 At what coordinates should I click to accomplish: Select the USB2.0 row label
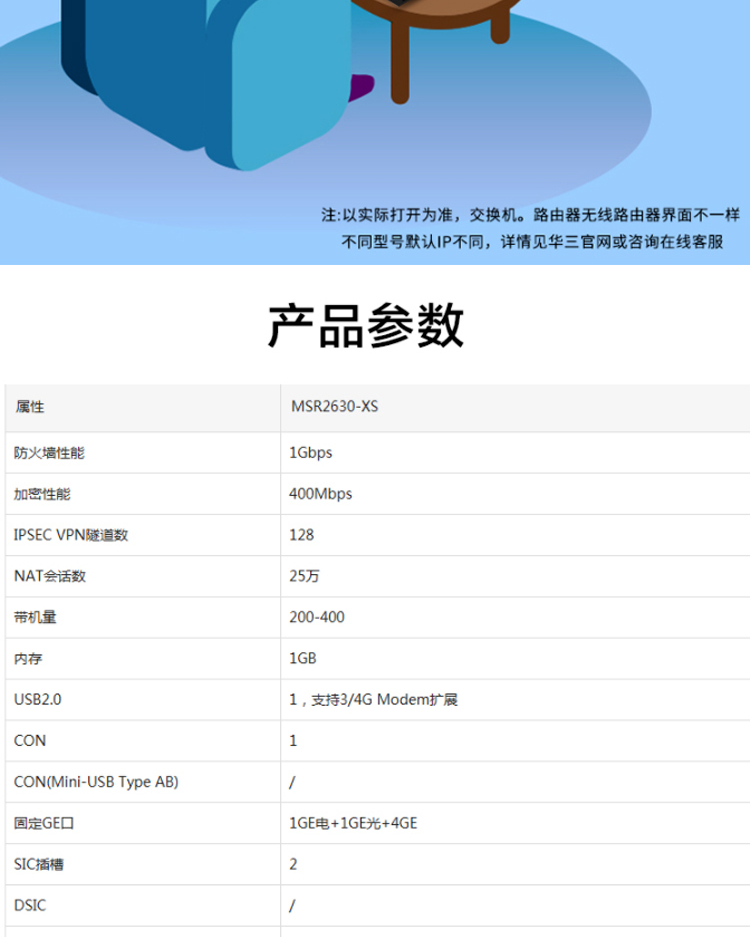pos(38,699)
